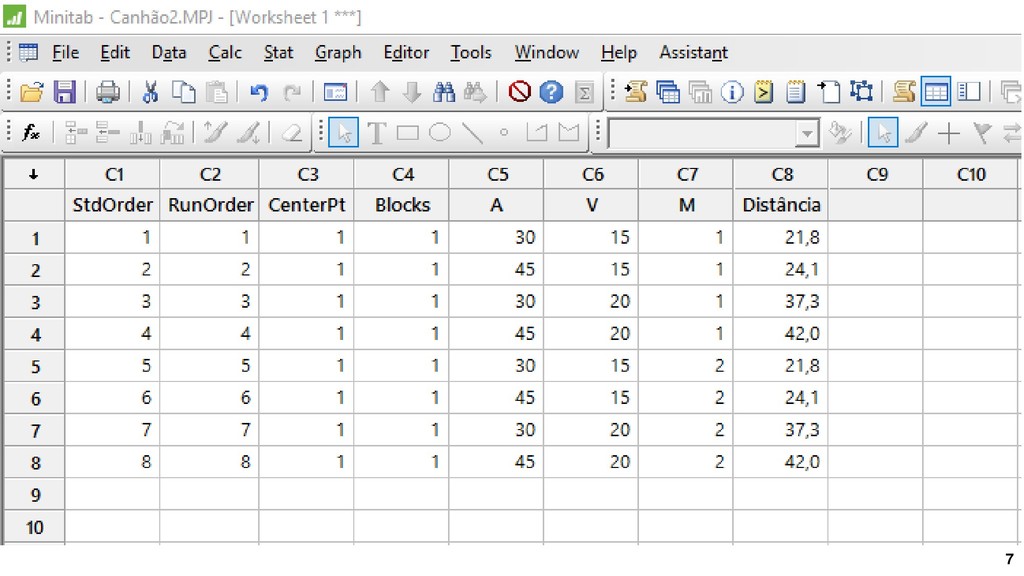This screenshot has width=1024, height=576.
Task: Click row 5 header number
Action: click(35, 366)
